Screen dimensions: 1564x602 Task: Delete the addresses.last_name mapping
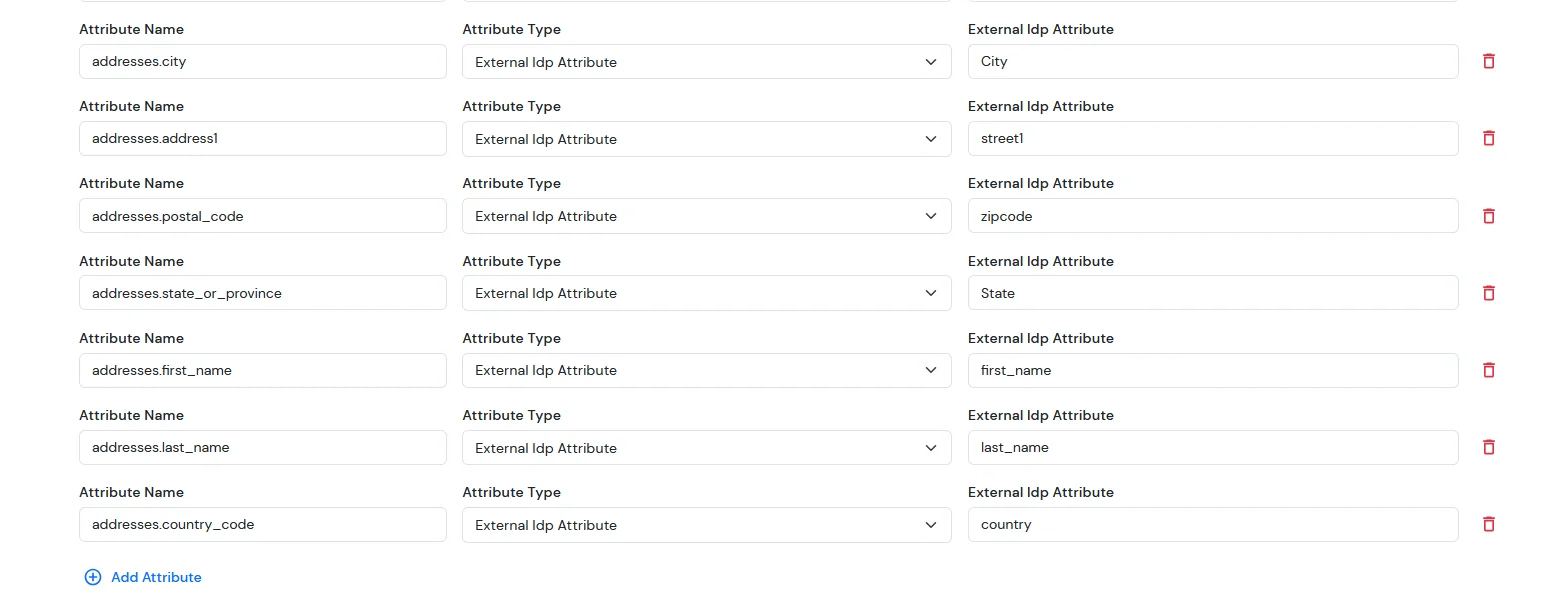pyautogui.click(x=1488, y=447)
